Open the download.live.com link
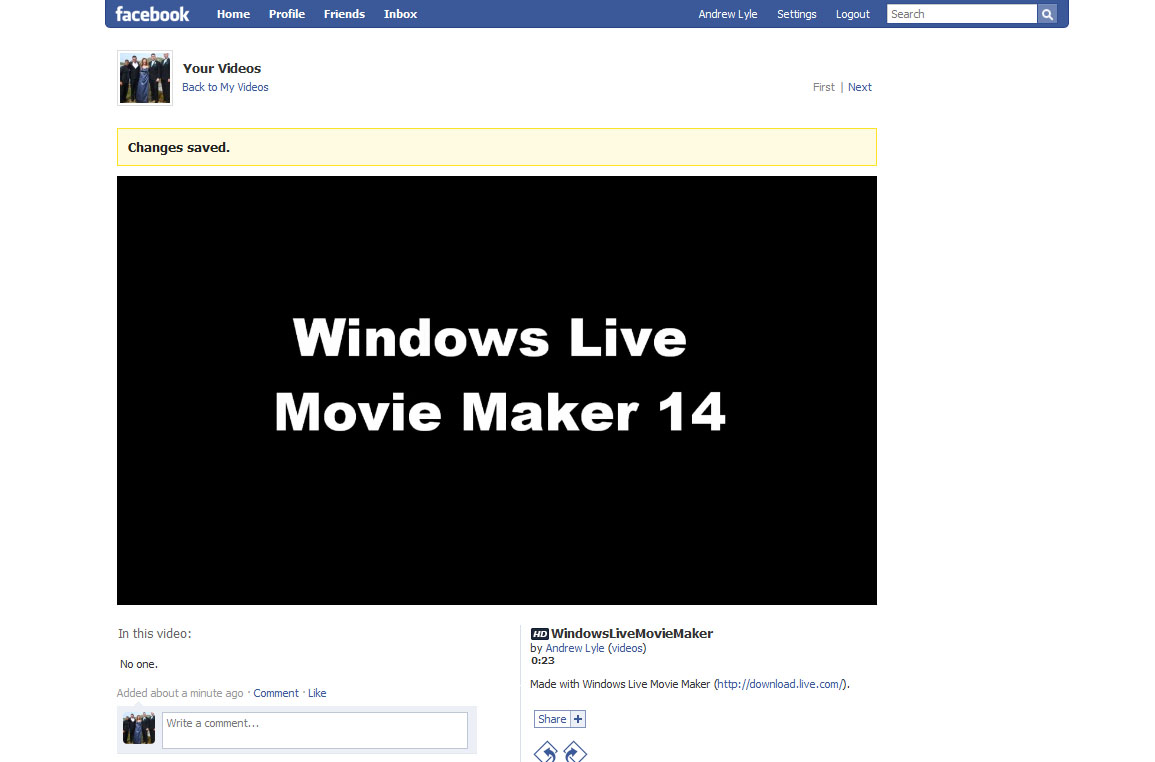The height and width of the screenshot is (762, 1155). coord(779,684)
